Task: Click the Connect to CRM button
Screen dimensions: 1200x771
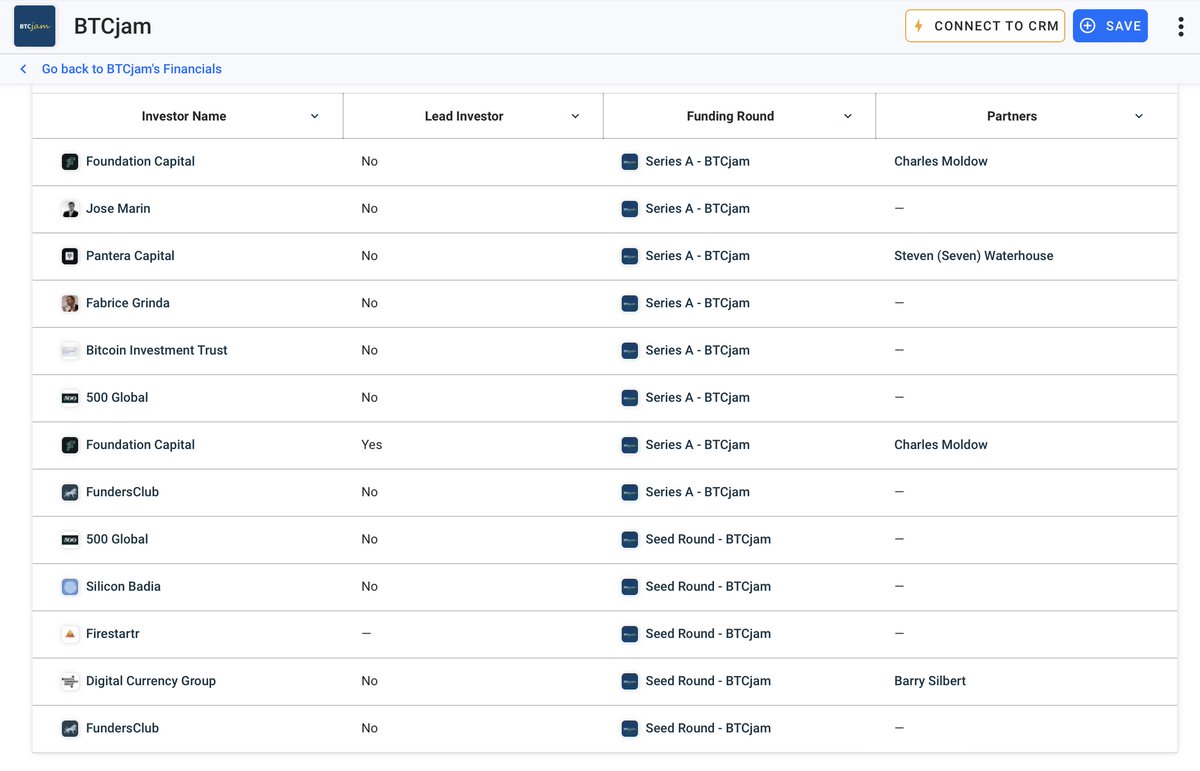Action: [x=985, y=26]
